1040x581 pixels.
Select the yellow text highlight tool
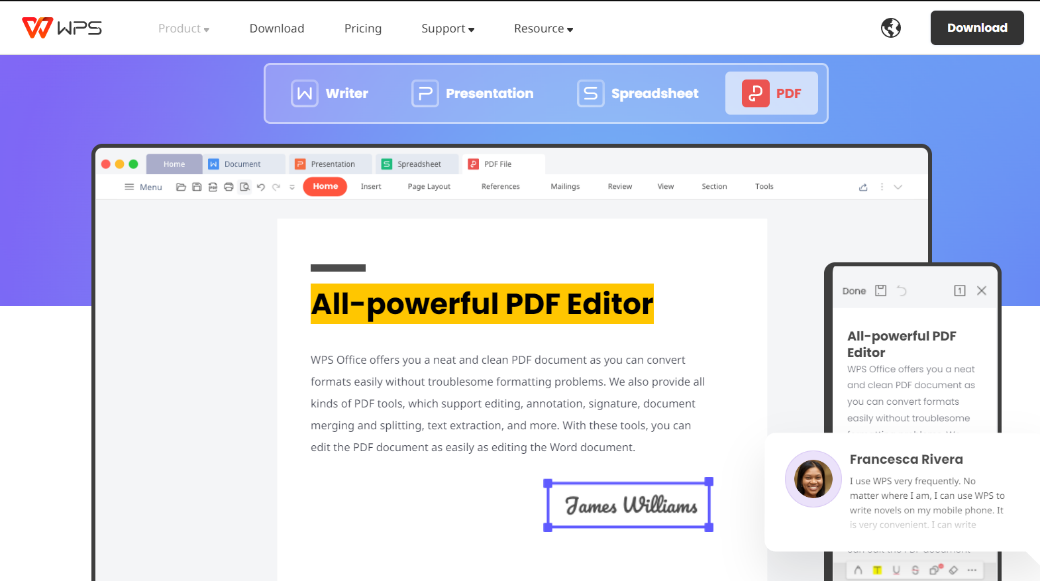[877, 570]
